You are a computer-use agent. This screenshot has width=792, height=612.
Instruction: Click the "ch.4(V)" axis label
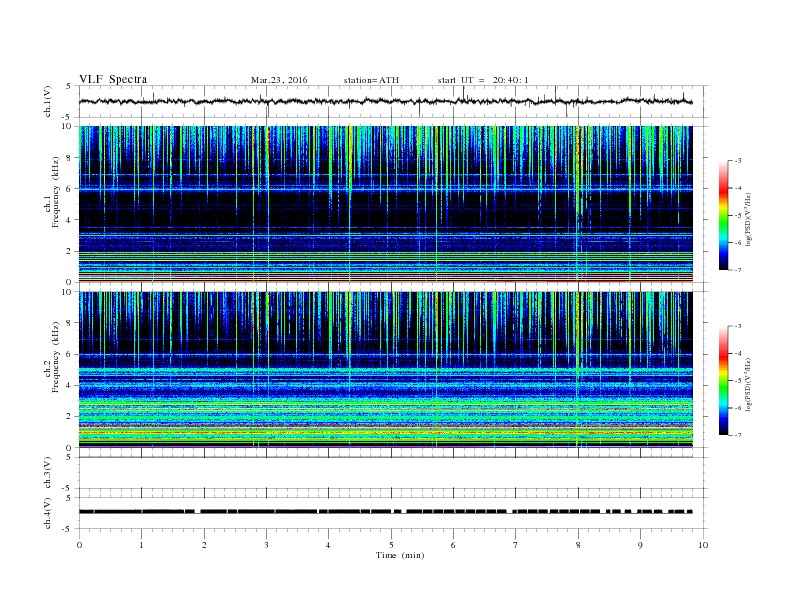(48, 513)
